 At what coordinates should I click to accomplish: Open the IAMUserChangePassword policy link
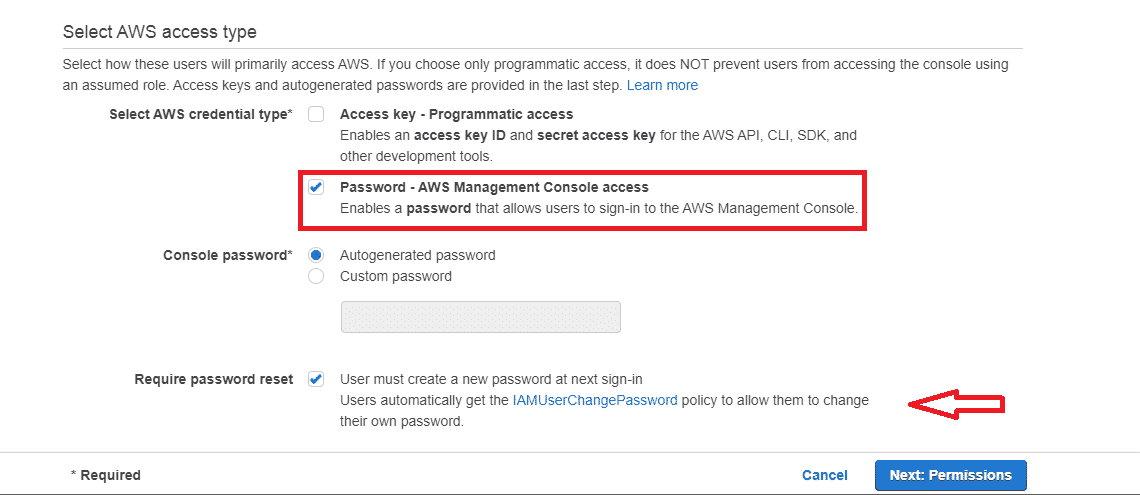[x=595, y=400]
